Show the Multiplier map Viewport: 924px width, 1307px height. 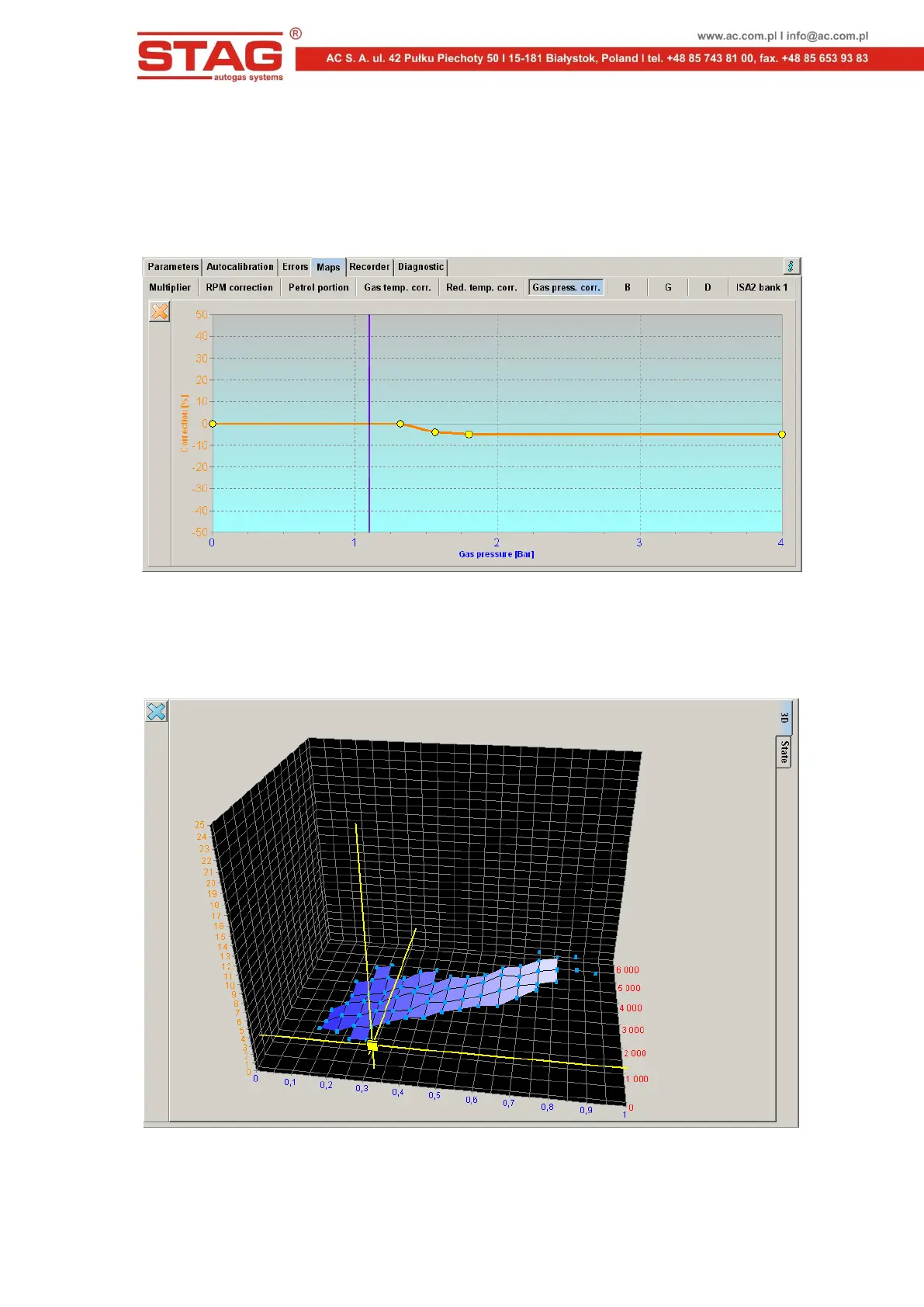click(x=170, y=287)
